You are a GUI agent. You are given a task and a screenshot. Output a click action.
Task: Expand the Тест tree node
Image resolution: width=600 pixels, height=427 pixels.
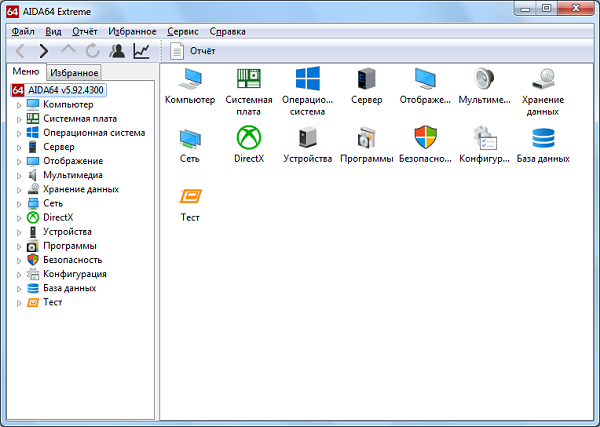pos(19,303)
